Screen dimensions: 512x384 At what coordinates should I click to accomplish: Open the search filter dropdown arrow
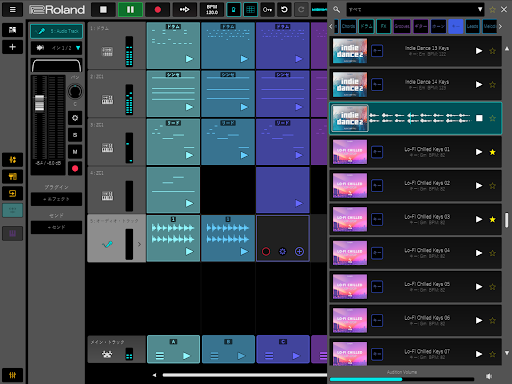[480, 9]
